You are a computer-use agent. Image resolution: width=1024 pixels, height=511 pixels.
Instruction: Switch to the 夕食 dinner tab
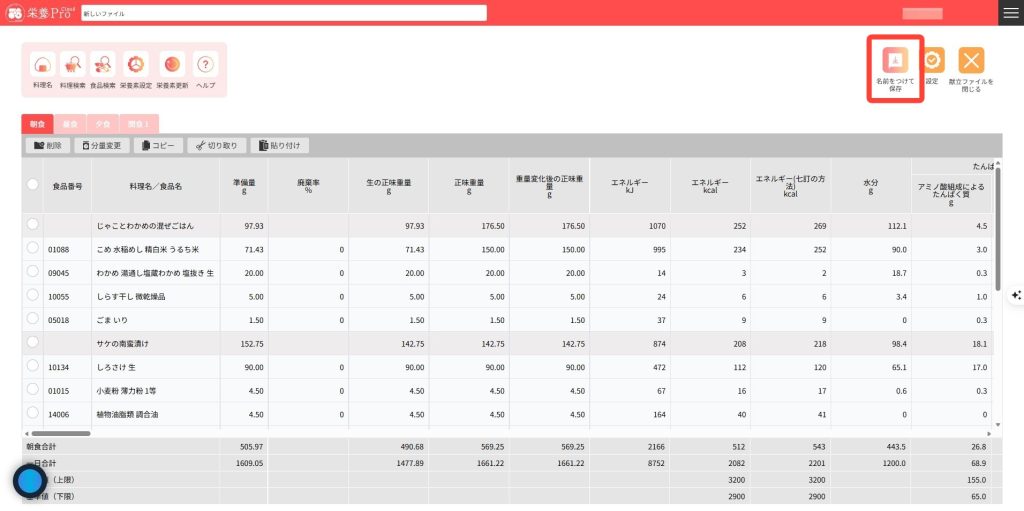[103, 124]
